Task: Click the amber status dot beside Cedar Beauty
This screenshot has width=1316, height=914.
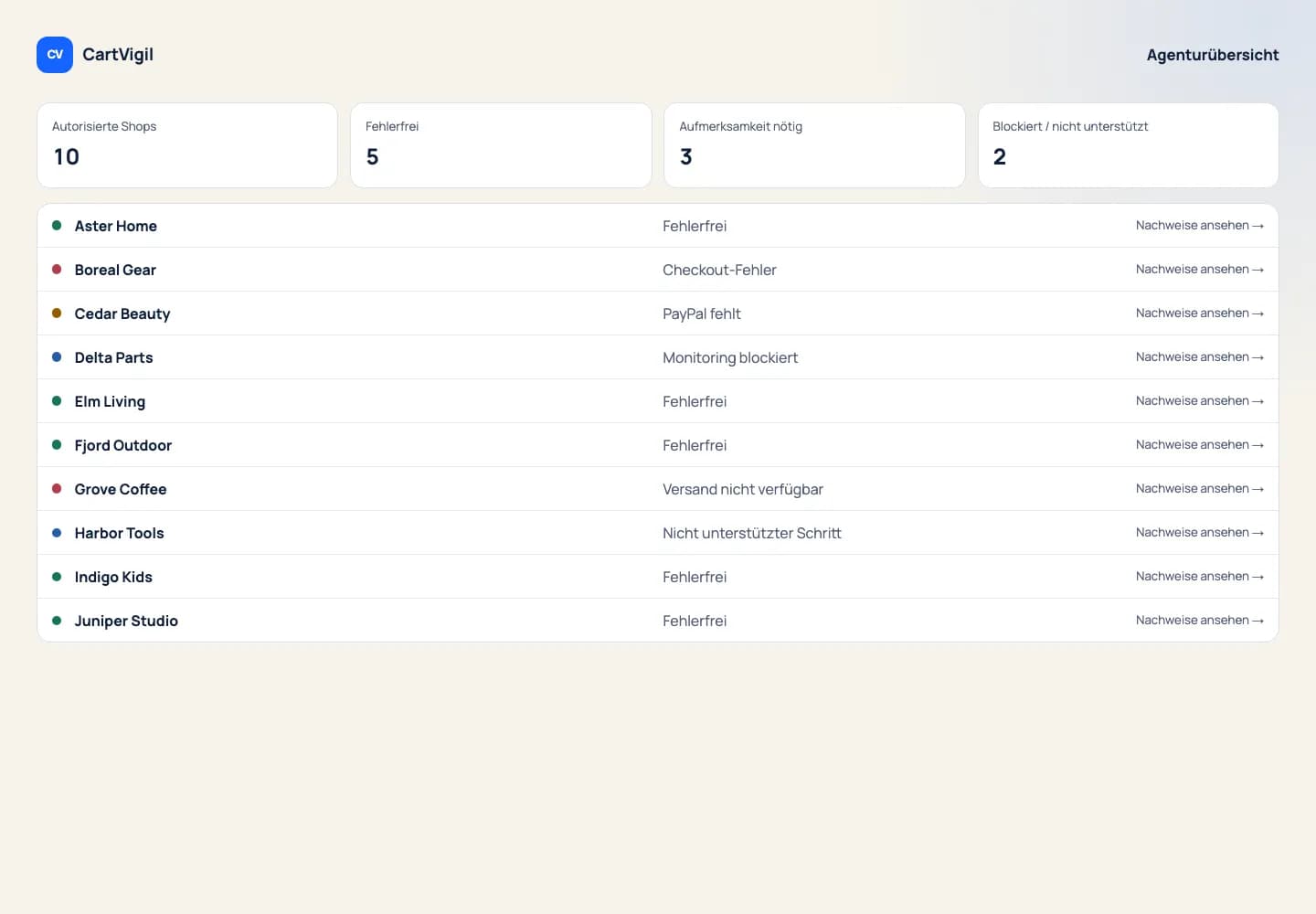Action: pyautogui.click(x=57, y=313)
